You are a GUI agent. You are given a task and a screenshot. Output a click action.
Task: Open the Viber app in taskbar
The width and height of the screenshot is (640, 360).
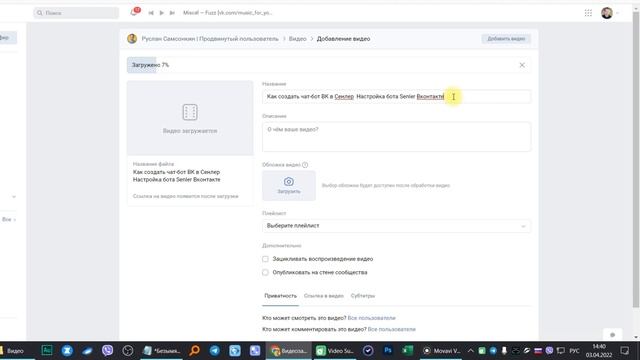point(107,351)
